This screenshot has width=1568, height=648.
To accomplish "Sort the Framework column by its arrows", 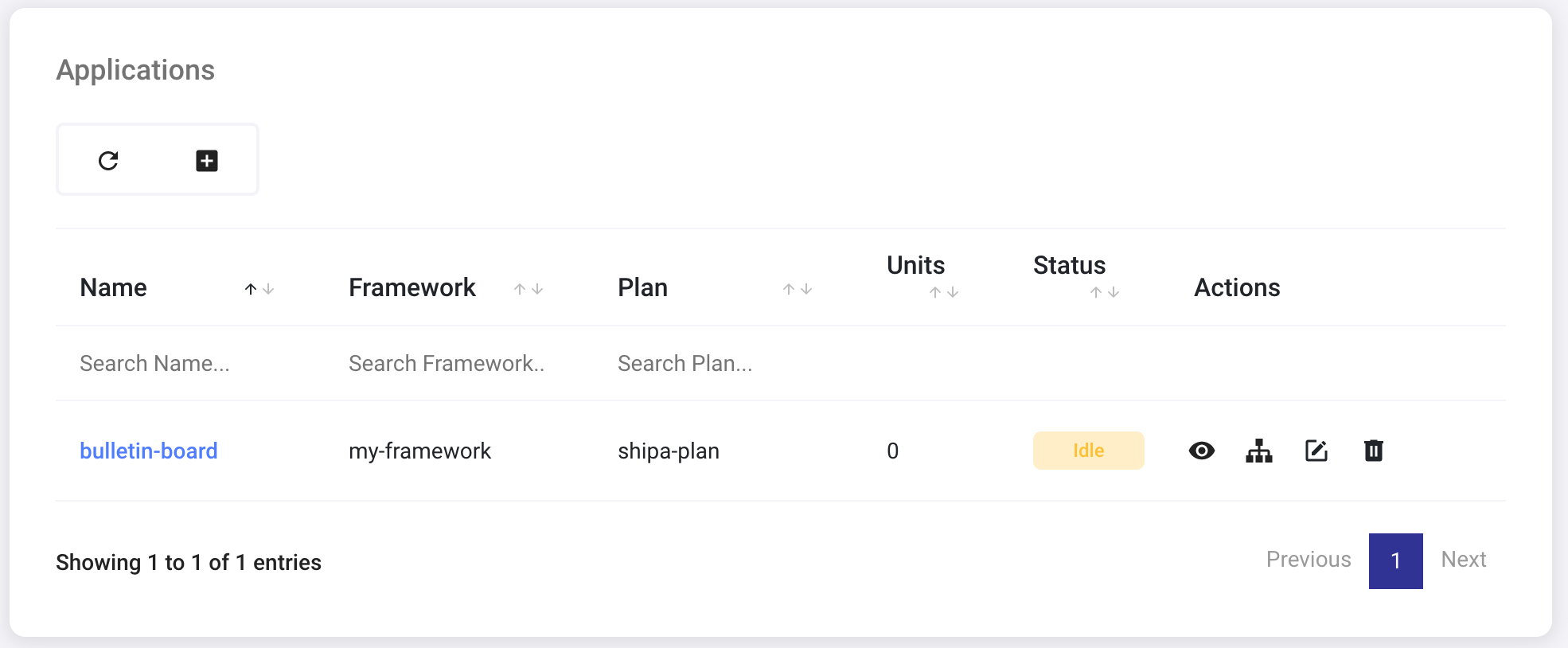I will [528, 289].
